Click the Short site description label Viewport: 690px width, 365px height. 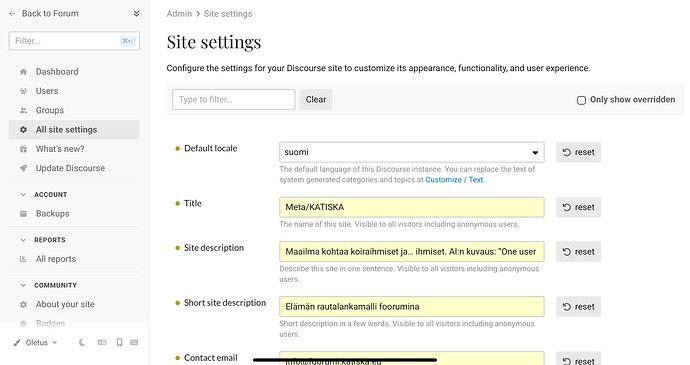225,303
